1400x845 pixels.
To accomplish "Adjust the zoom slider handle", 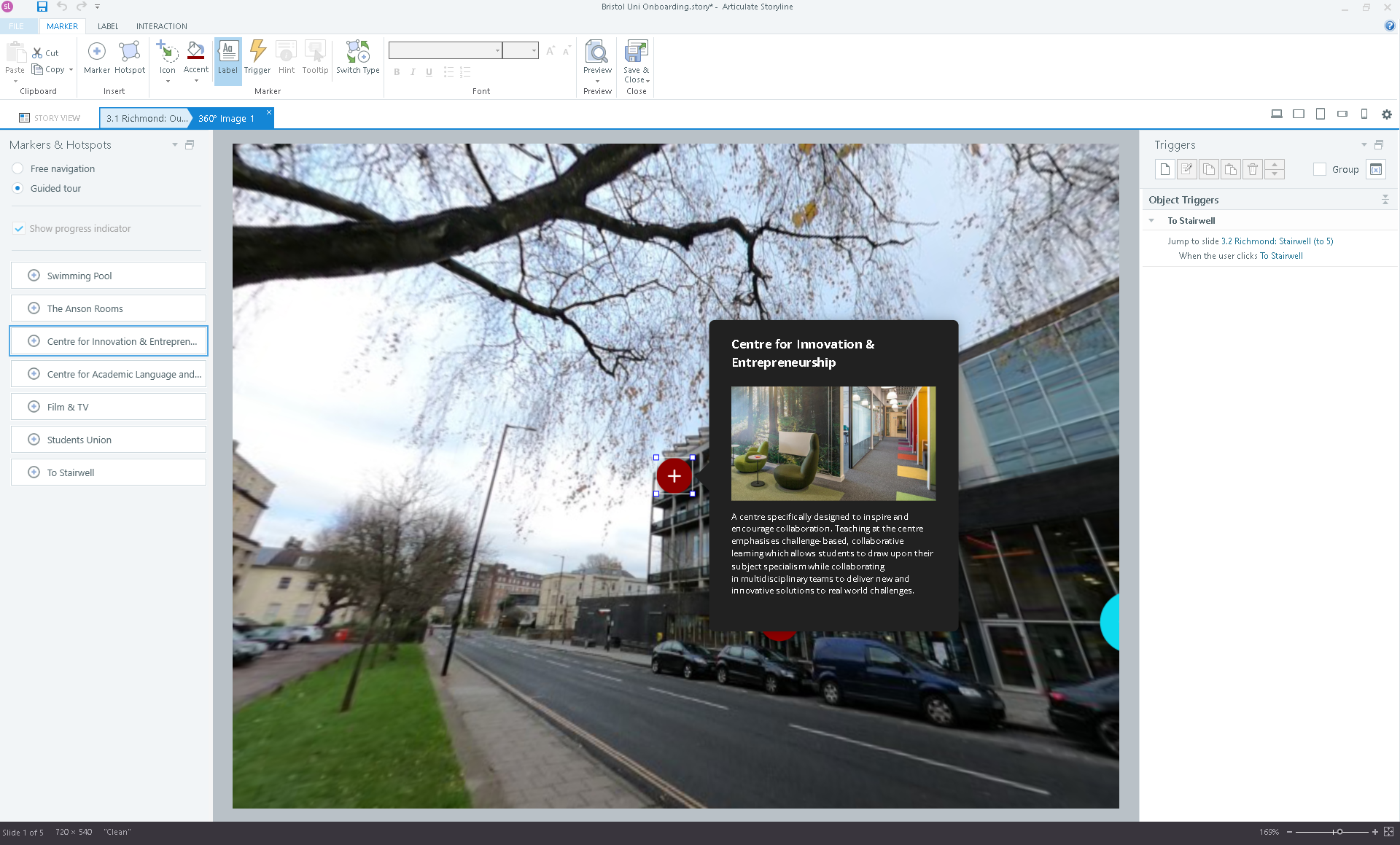I will [x=1339, y=832].
